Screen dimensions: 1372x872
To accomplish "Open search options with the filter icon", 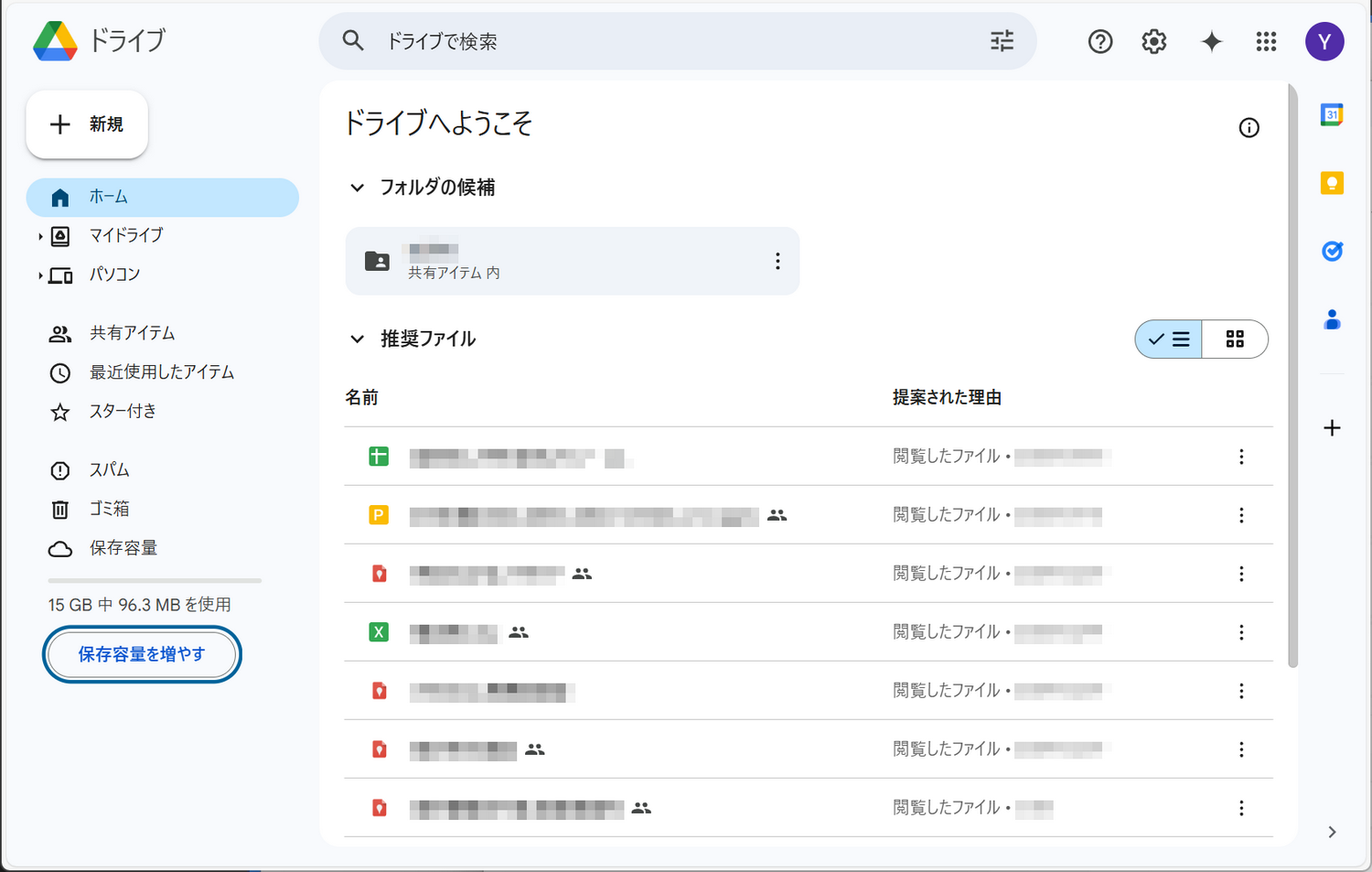I will point(1002,41).
